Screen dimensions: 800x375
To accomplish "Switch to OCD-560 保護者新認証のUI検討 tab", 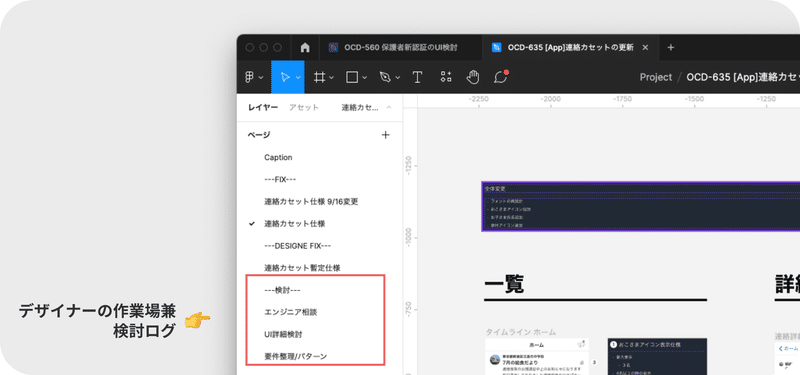I will pos(401,47).
